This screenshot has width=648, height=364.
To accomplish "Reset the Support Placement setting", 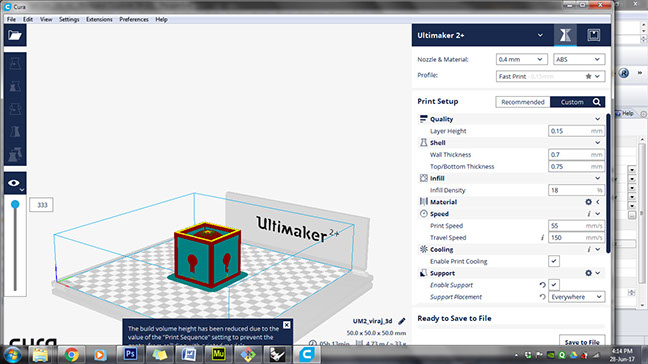I will click(x=542, y=297).
